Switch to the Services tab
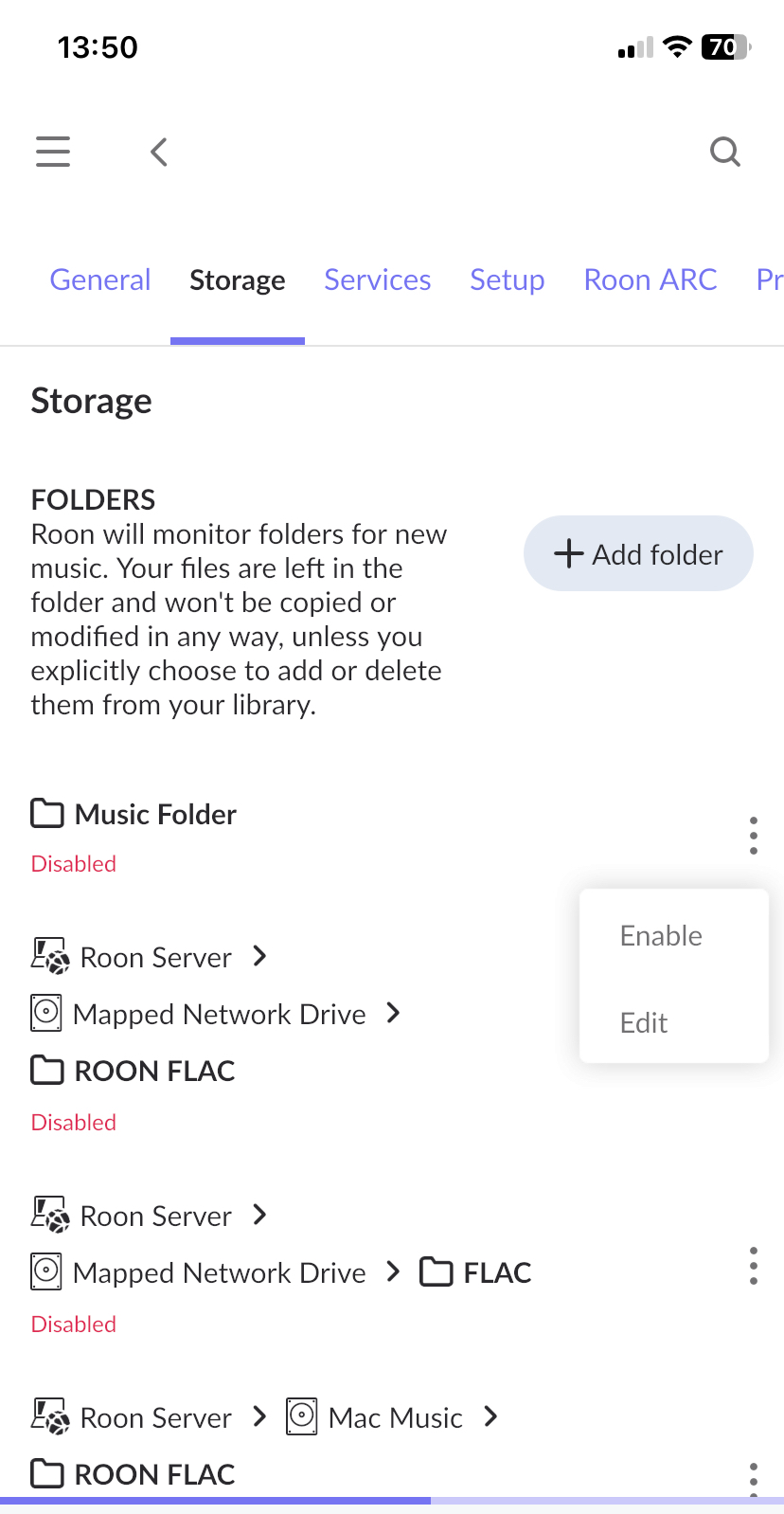This screenshot has width=784, height=1514. pos(378,280)
